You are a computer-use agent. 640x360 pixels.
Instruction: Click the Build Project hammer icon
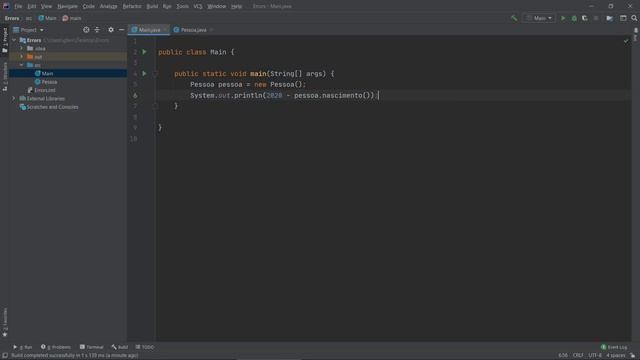click(x=514, y=18)
